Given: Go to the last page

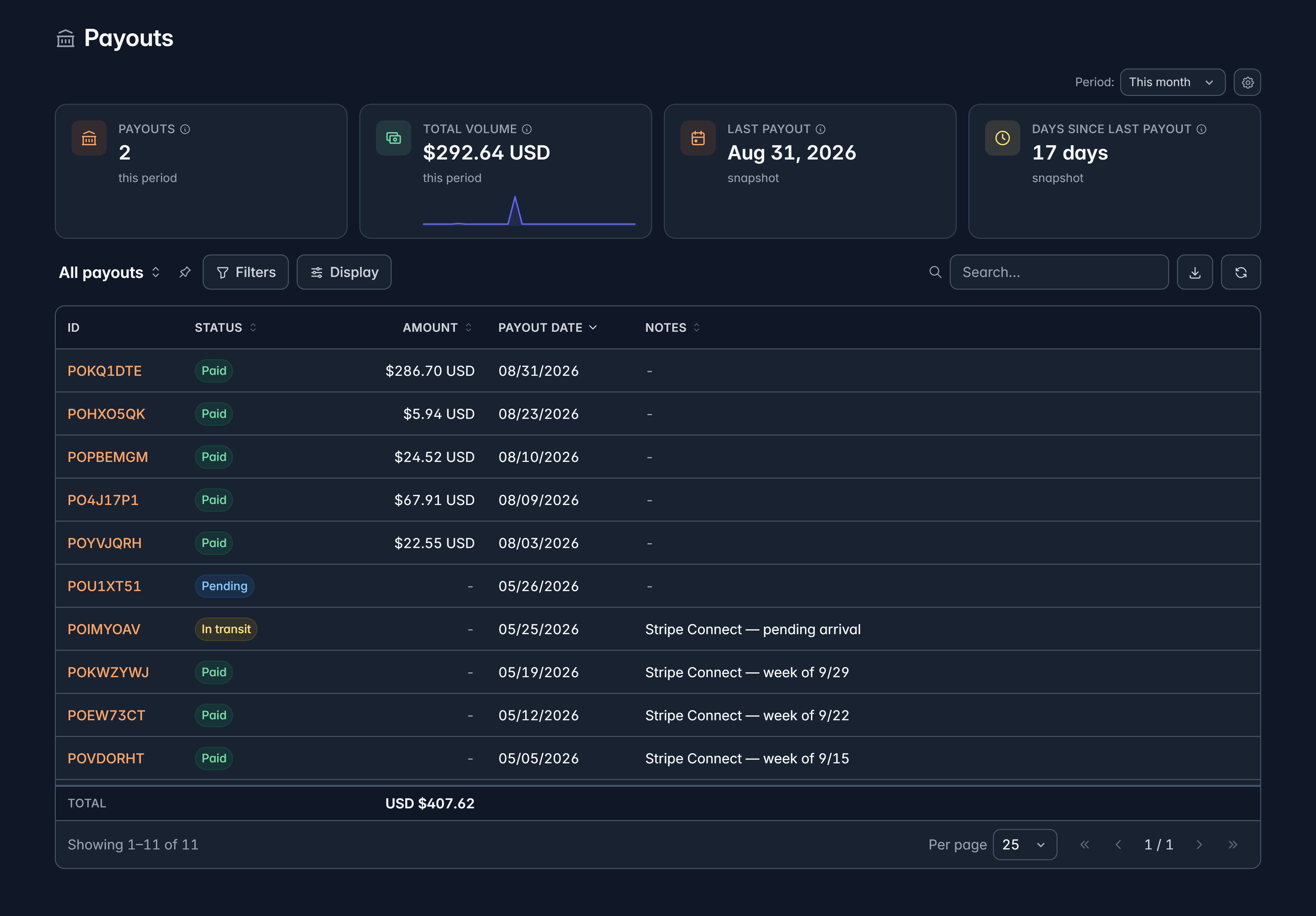Looking at the screenshot, I should [1233, 844].
